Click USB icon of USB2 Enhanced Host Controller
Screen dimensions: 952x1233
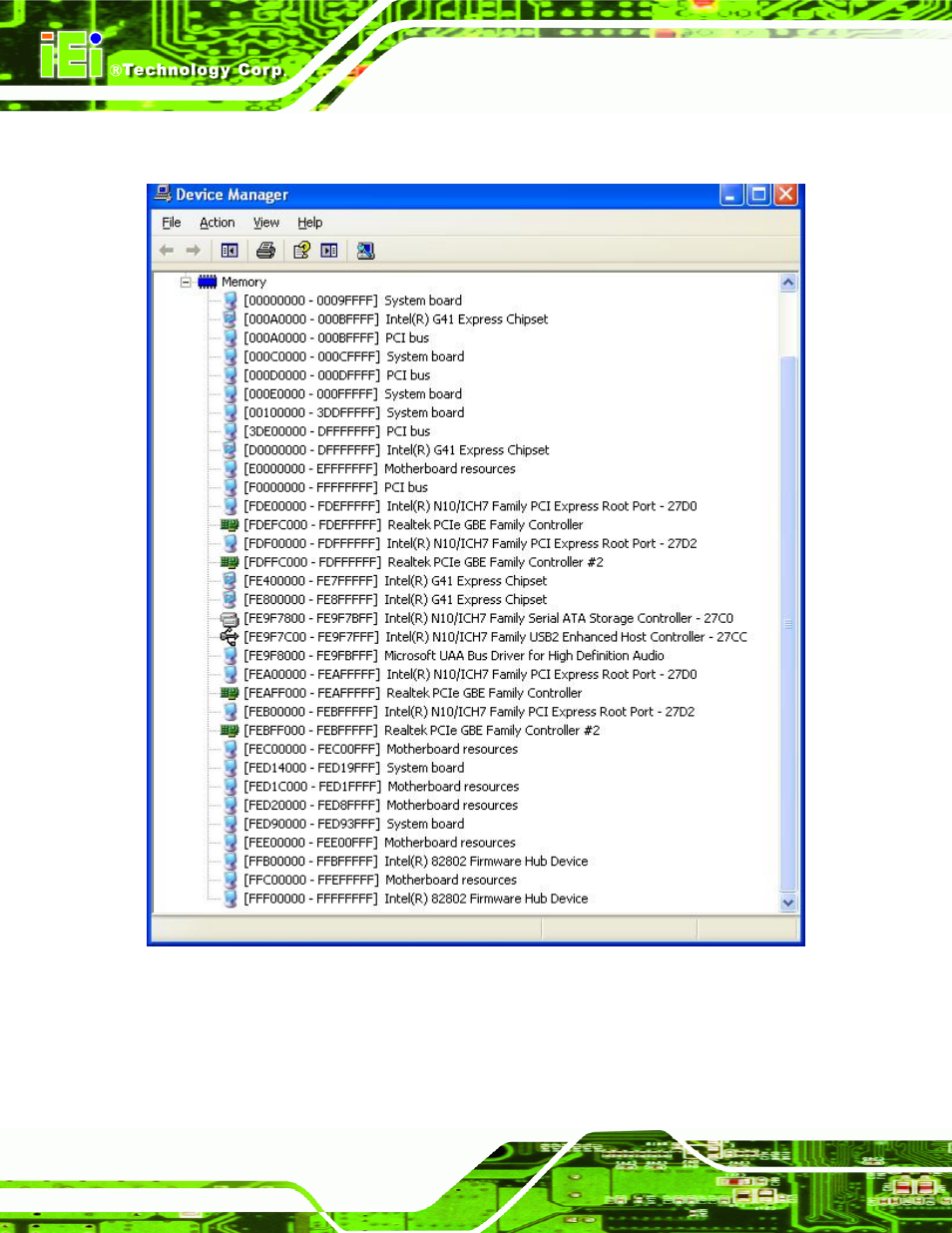230,637
